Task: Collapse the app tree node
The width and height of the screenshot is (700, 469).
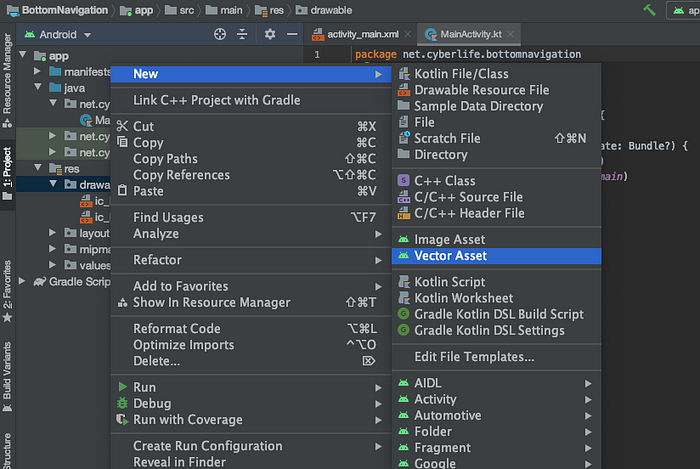Action: pos(23,55)
